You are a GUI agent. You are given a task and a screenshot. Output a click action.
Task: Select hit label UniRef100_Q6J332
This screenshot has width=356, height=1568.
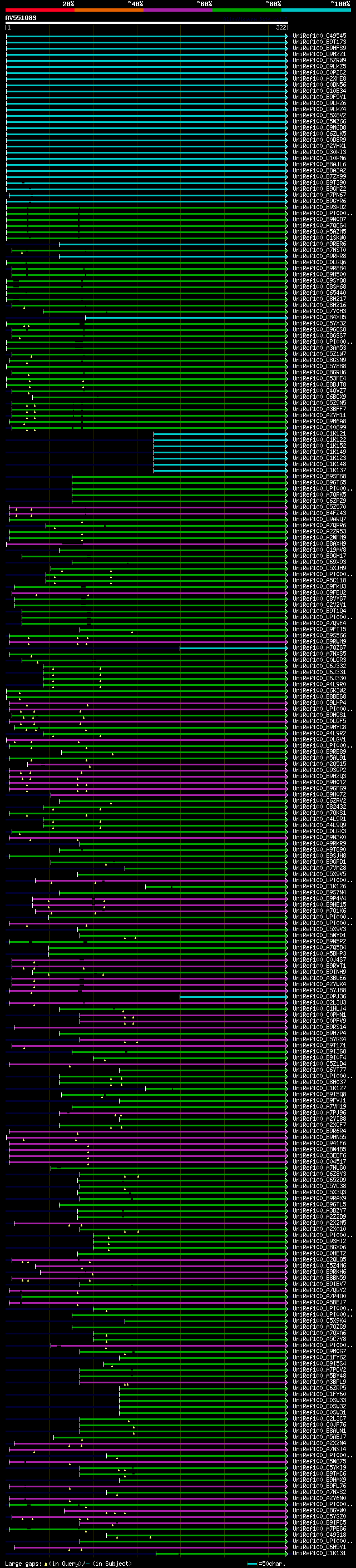pos(319,666)
